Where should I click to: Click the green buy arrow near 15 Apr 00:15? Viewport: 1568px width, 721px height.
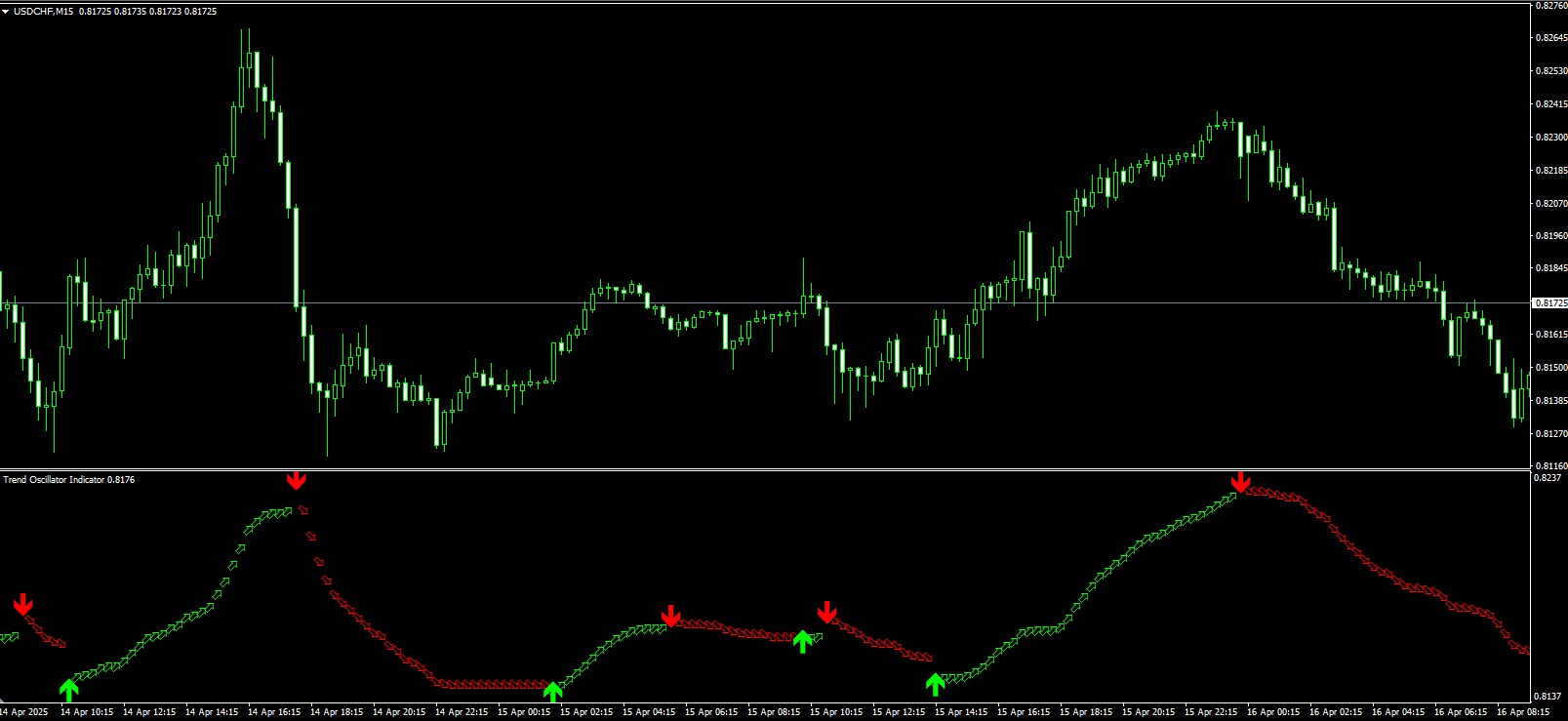click(553, 692)
